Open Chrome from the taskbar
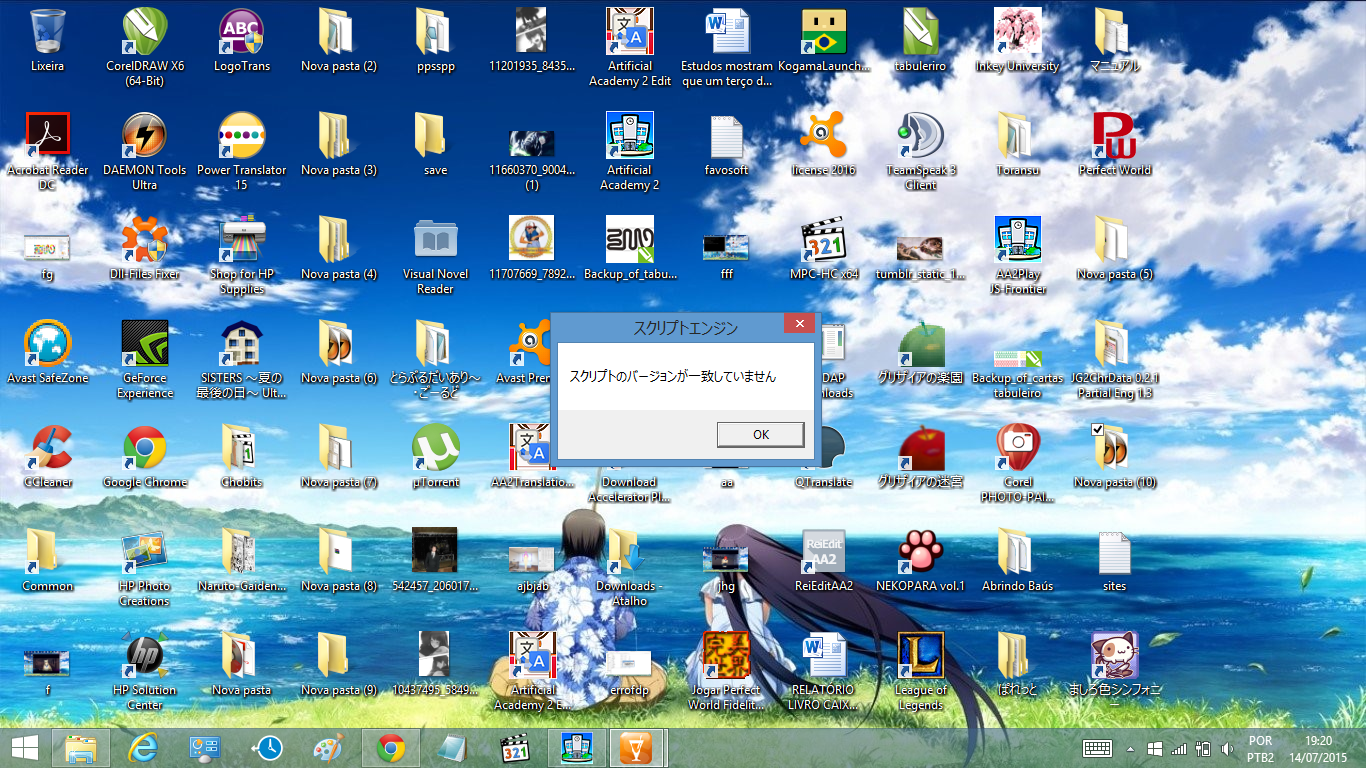The height and width of the screenshot is (768, 1366). click(x=390, y=748)
